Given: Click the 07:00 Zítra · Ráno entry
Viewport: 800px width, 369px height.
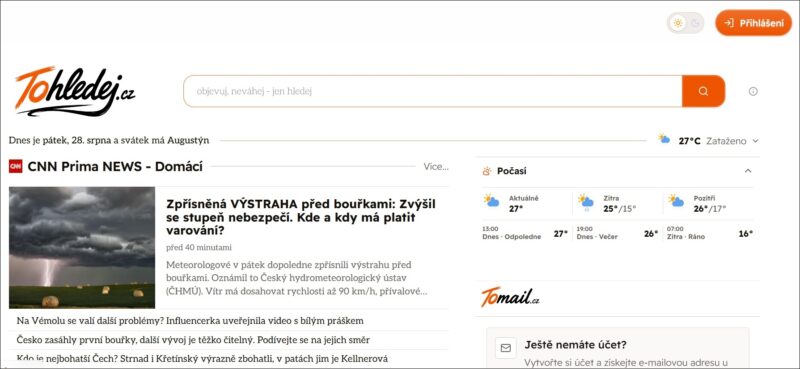Looking at the screenshot, I should click(710, 233).
